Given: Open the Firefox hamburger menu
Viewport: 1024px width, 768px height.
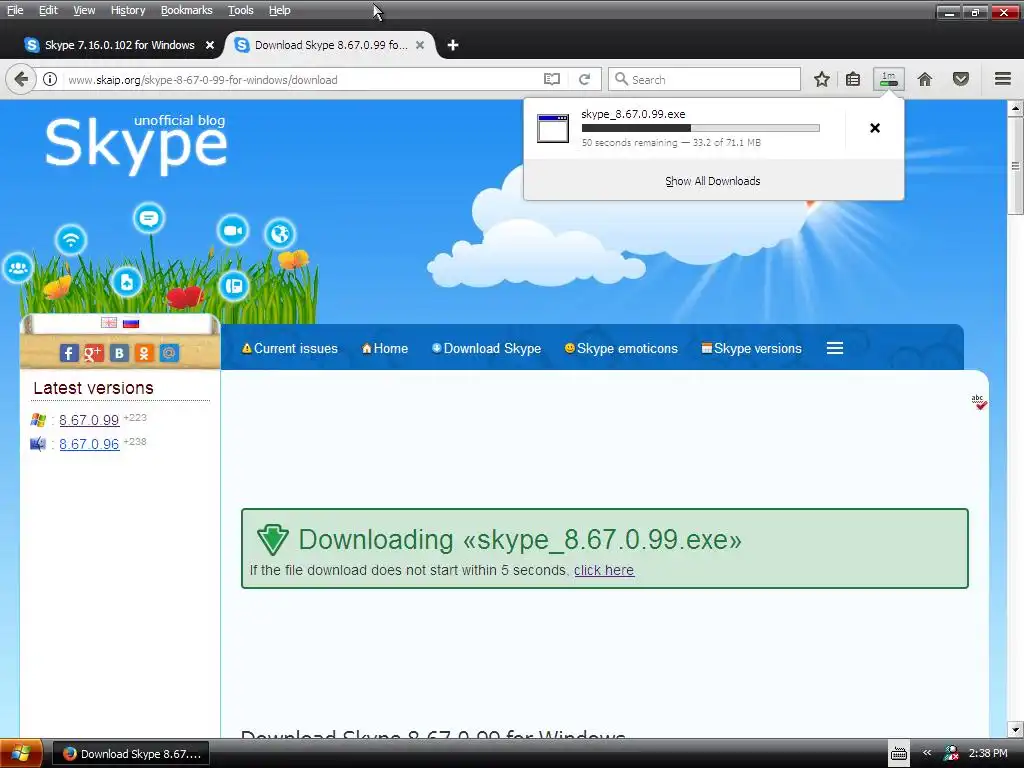Looking at the screenshot, I should [1003, 79].
